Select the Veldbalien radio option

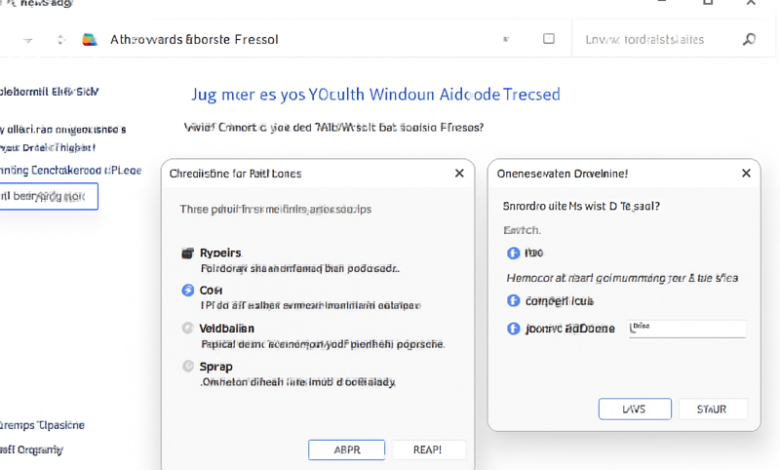188,328
